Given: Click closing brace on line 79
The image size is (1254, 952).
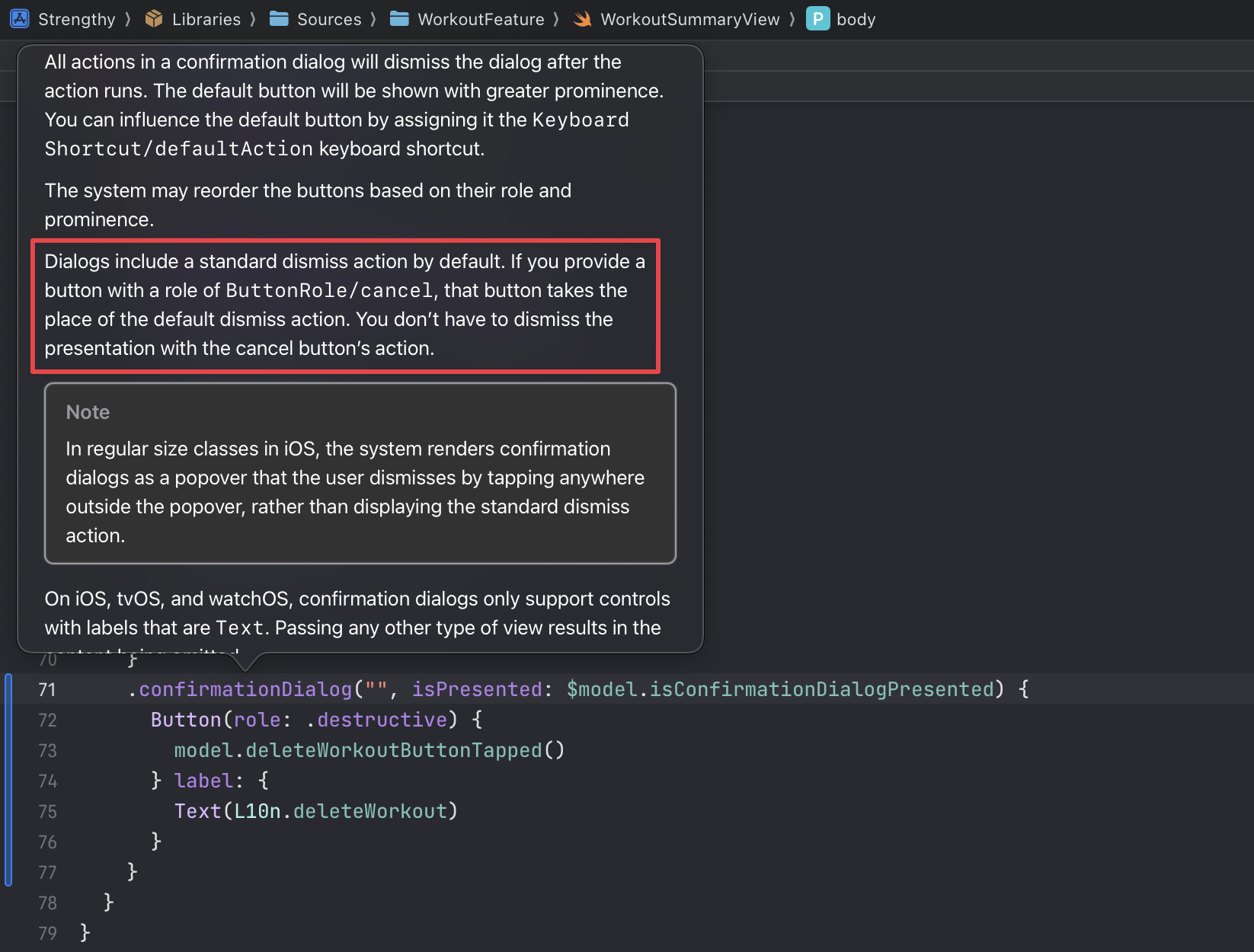Looking at the screenshot, I should point(85,932).
